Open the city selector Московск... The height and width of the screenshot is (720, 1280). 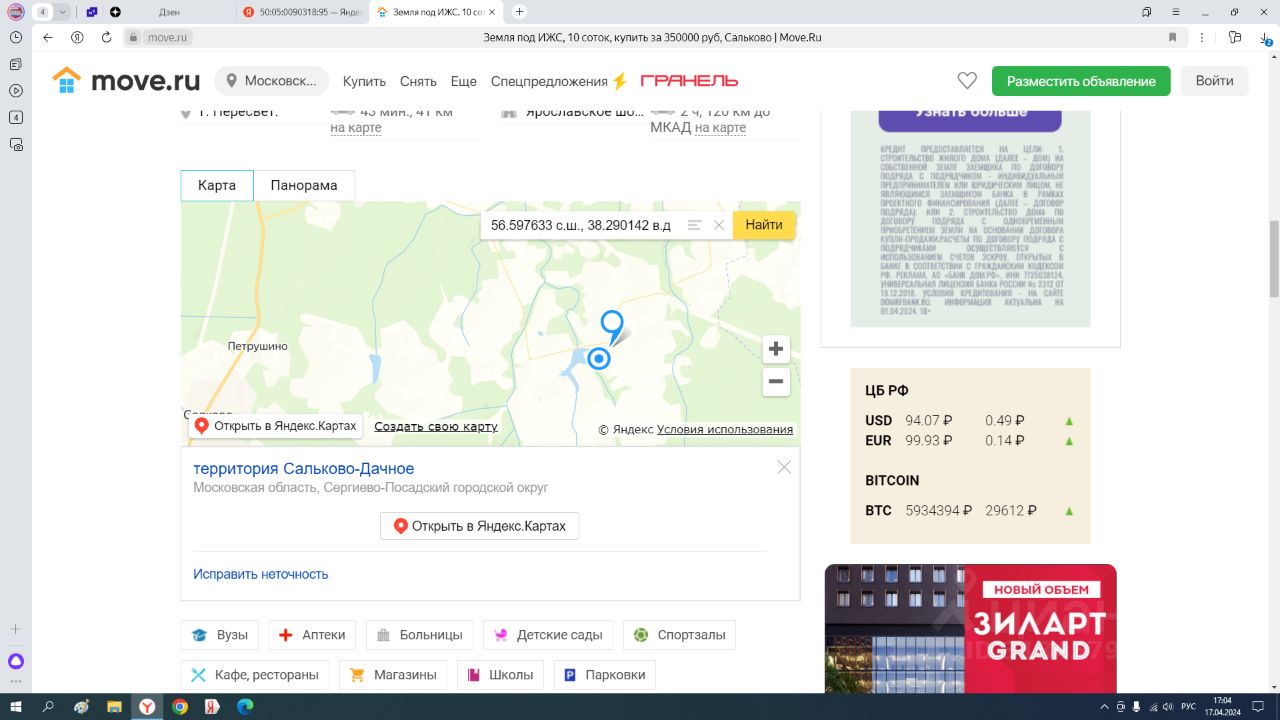pyautogui.click(x=273, y=81)
